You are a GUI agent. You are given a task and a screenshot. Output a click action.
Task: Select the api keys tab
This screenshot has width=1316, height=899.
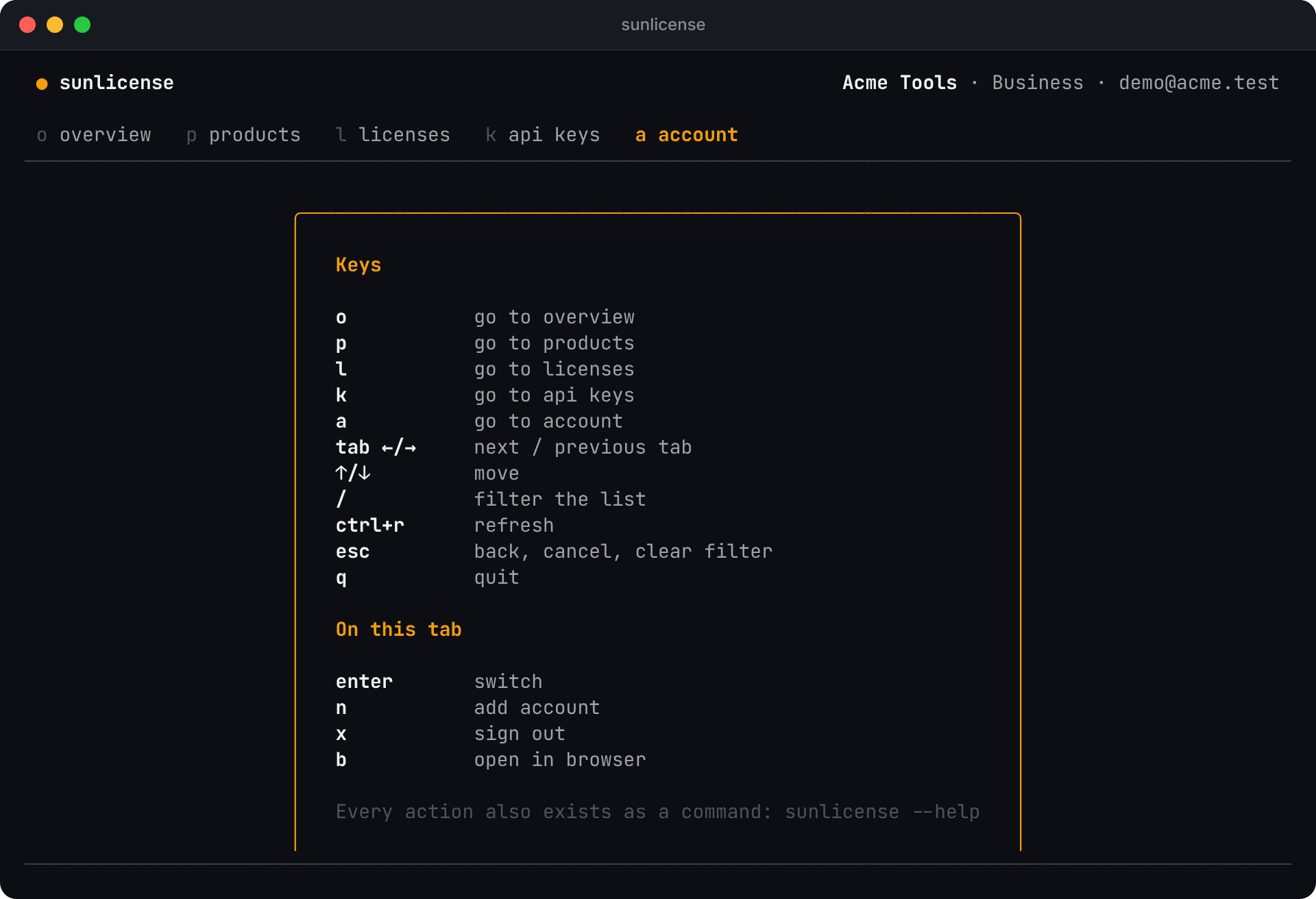coord(543,135)
